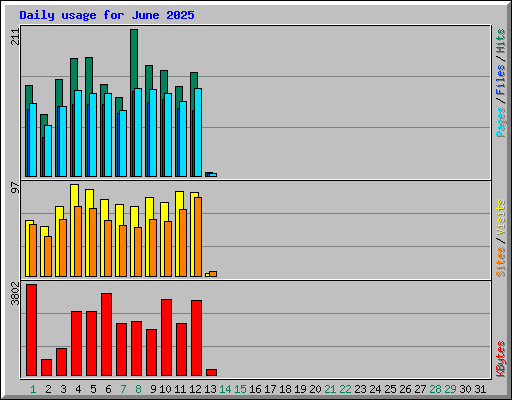Click the '3802' axis value
Screen dimensions: 512x400
point(15,293)
